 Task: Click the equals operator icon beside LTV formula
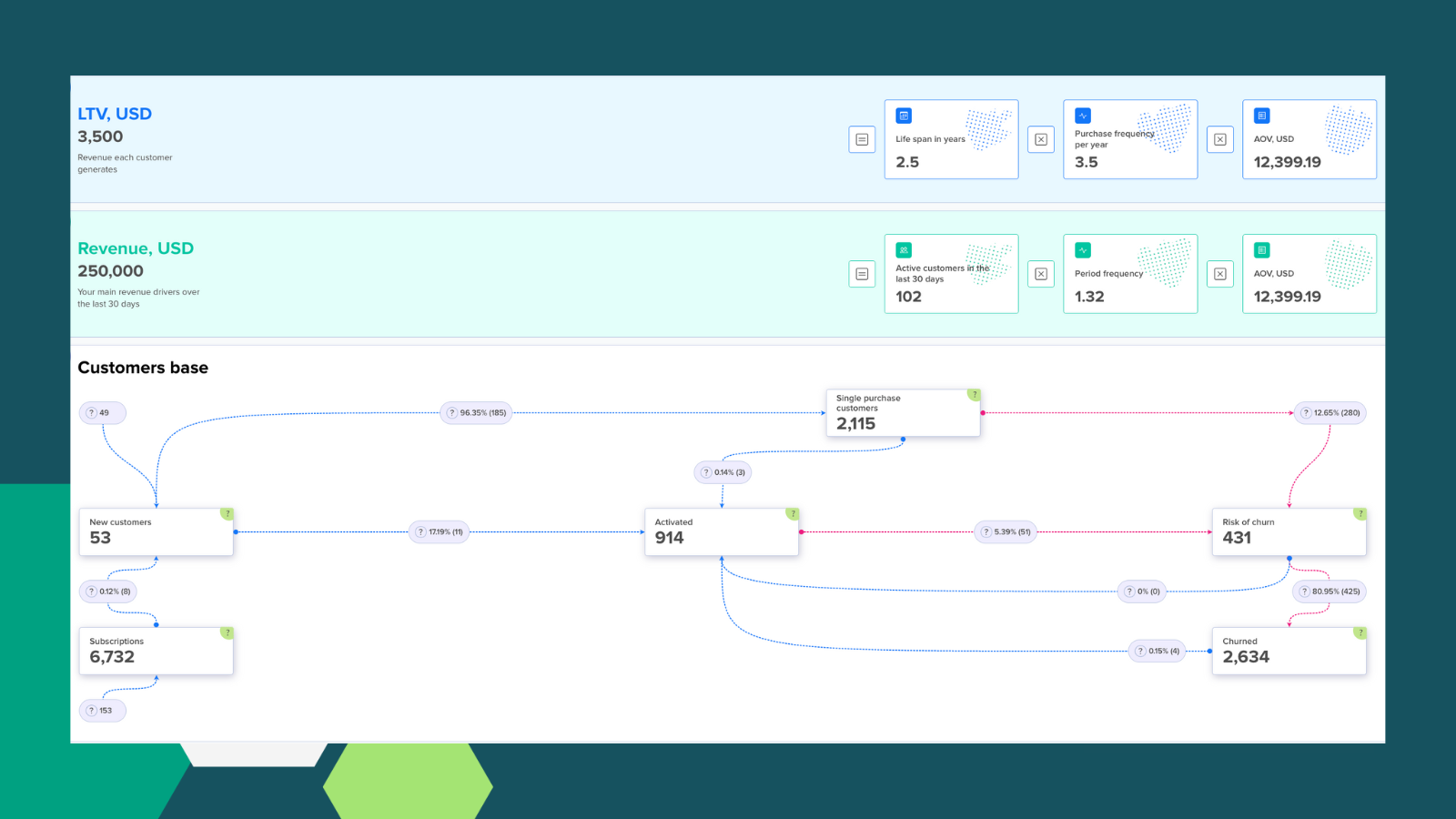coord(862,139)
